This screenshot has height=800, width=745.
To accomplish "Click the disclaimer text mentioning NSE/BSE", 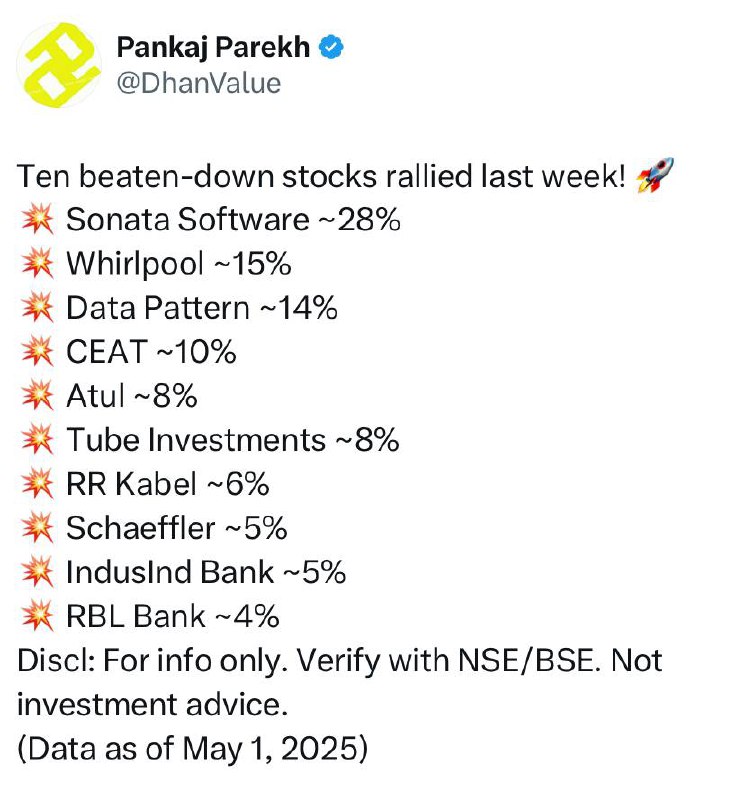I will click(x=339, y=683).
